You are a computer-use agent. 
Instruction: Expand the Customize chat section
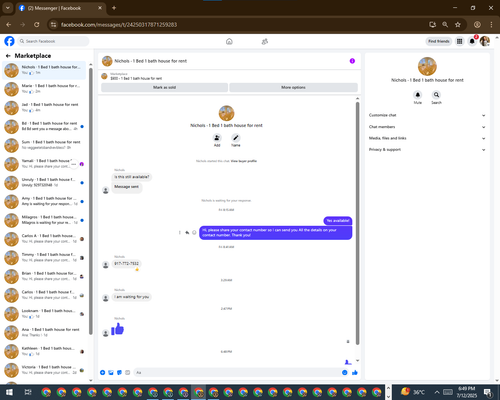[x=427, y=115]
